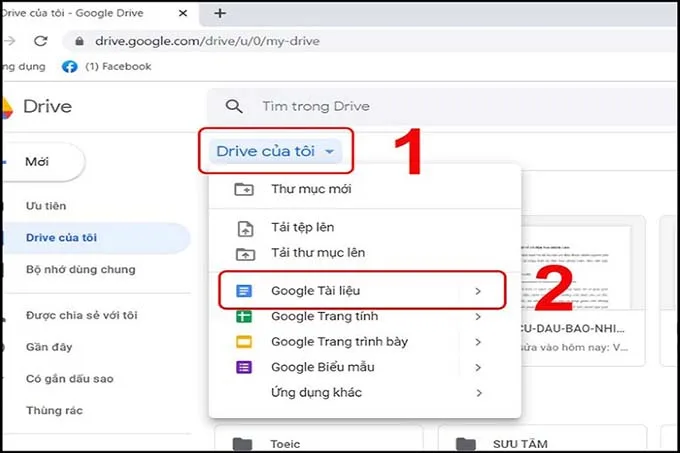This screenshot has width=680, height=453.
Task: Select Google Trang trình bày menu entry
Action: 365,342
